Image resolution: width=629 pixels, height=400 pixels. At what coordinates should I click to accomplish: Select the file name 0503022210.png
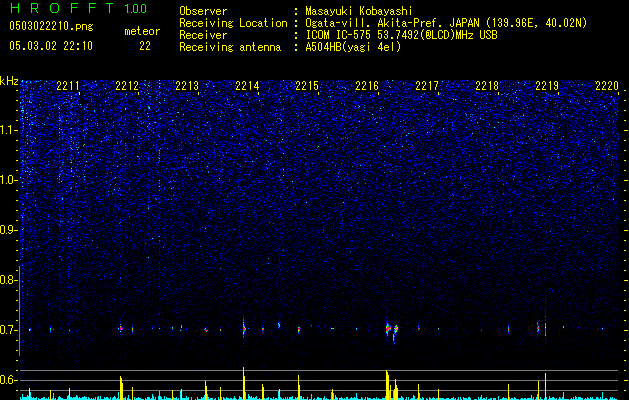click(x=51, y=26)
